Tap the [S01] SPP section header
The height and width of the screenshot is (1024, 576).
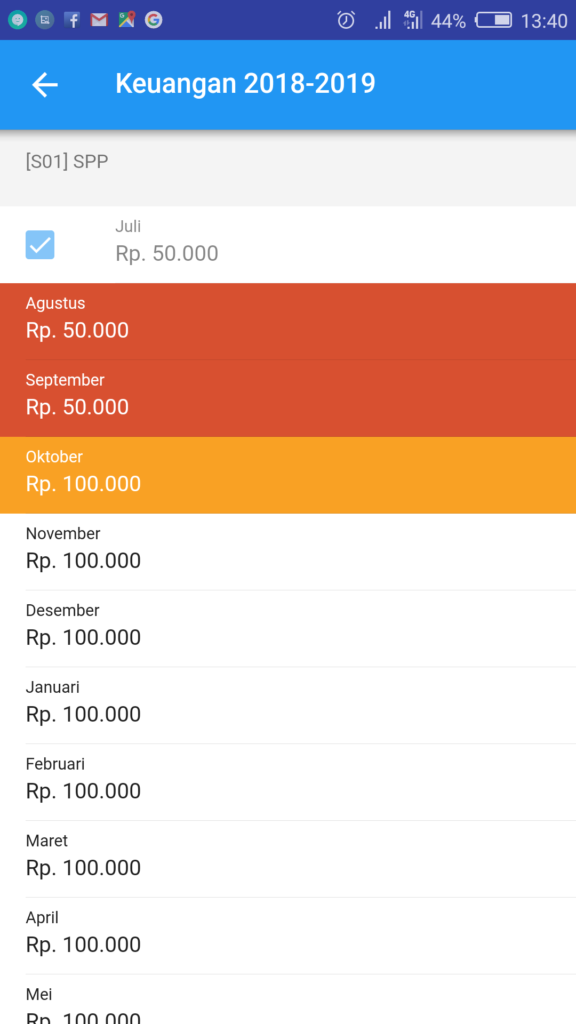[67, 162]
